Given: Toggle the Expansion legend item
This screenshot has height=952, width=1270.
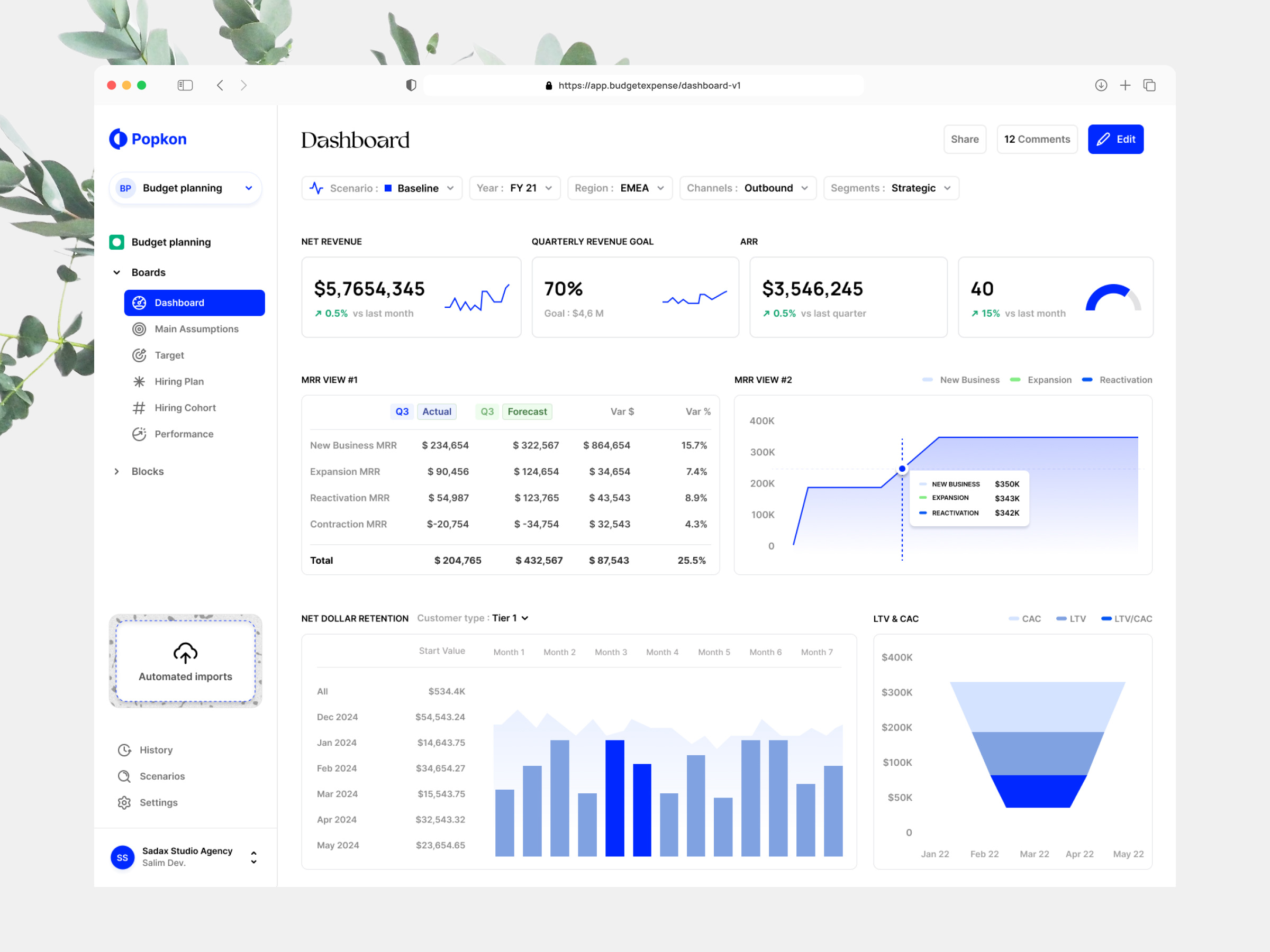Looking at the screenshot, I should [x=1041, y=379].
